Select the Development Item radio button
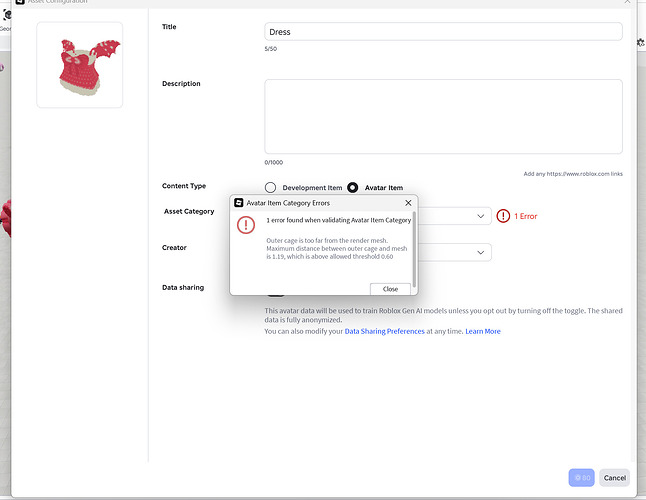Viewport: 646px width, 500px height. tap(270, 187)
